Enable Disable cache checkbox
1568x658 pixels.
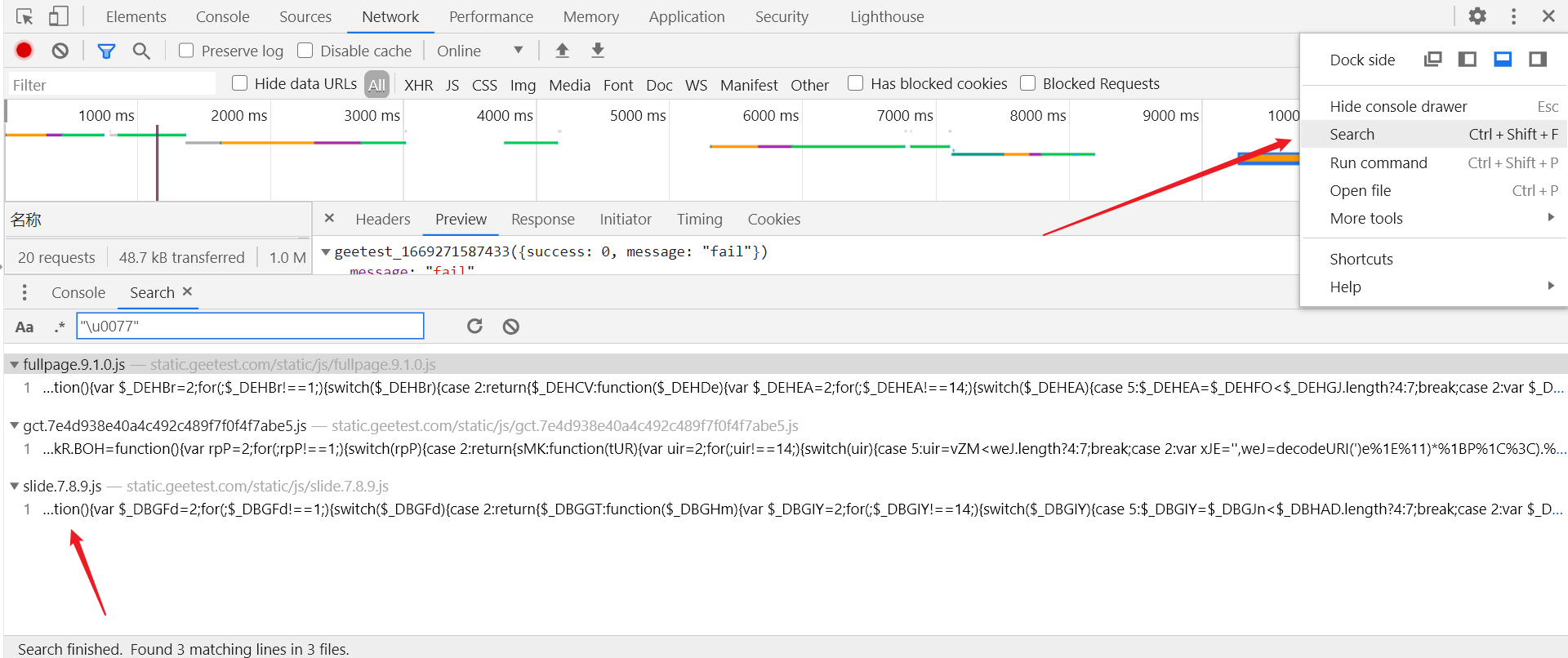pos(305,51)
